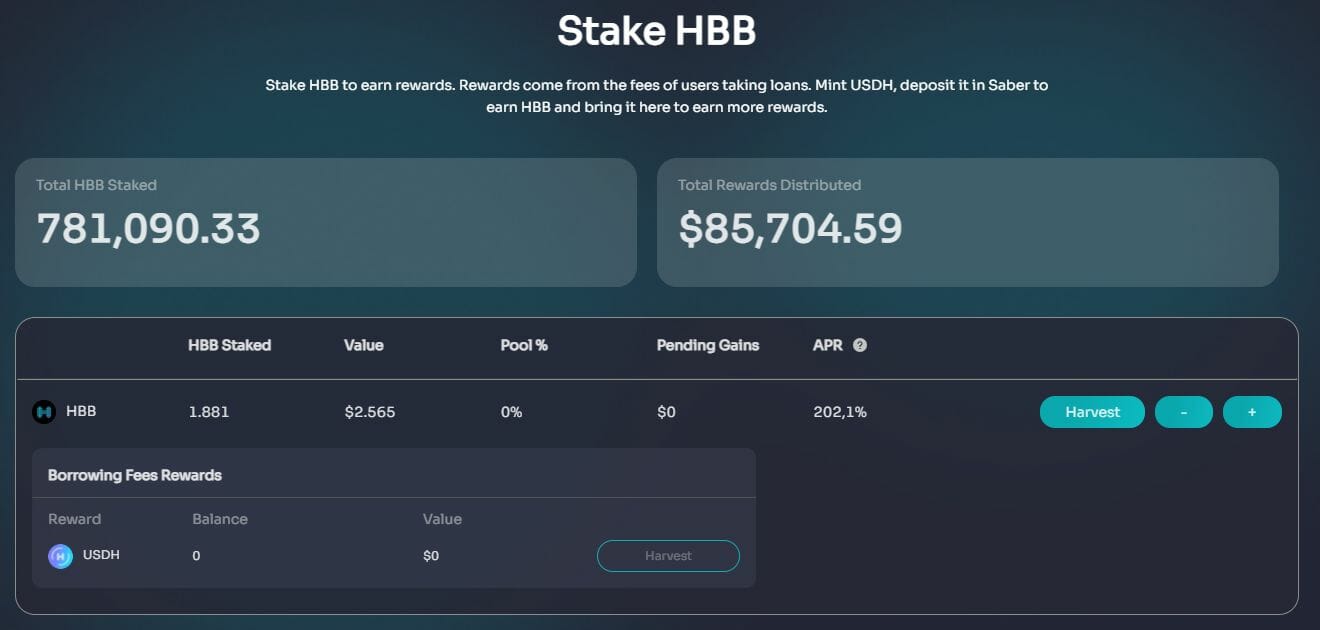Click the $2.565 staked value
This screenshot has height=630, width=1320.
coord(370,412)
